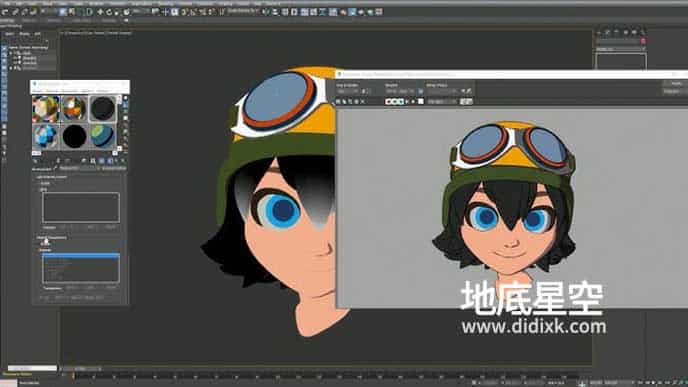Open the Render Preset dropdown
The height and width of the screenshot is (387, 688).
pyautogui.click(x=443, y=91)
